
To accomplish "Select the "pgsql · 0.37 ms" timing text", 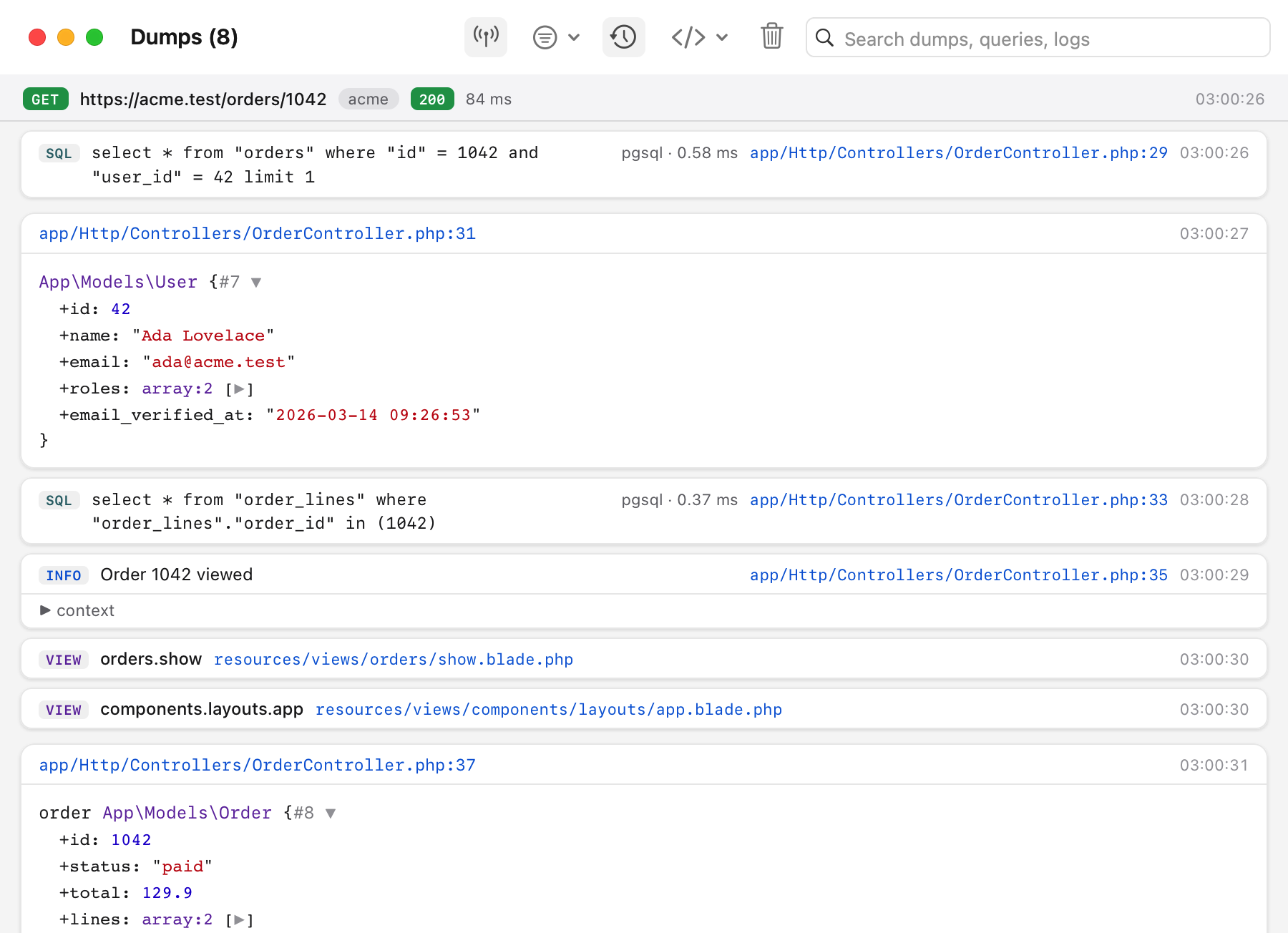I will 680,500.
